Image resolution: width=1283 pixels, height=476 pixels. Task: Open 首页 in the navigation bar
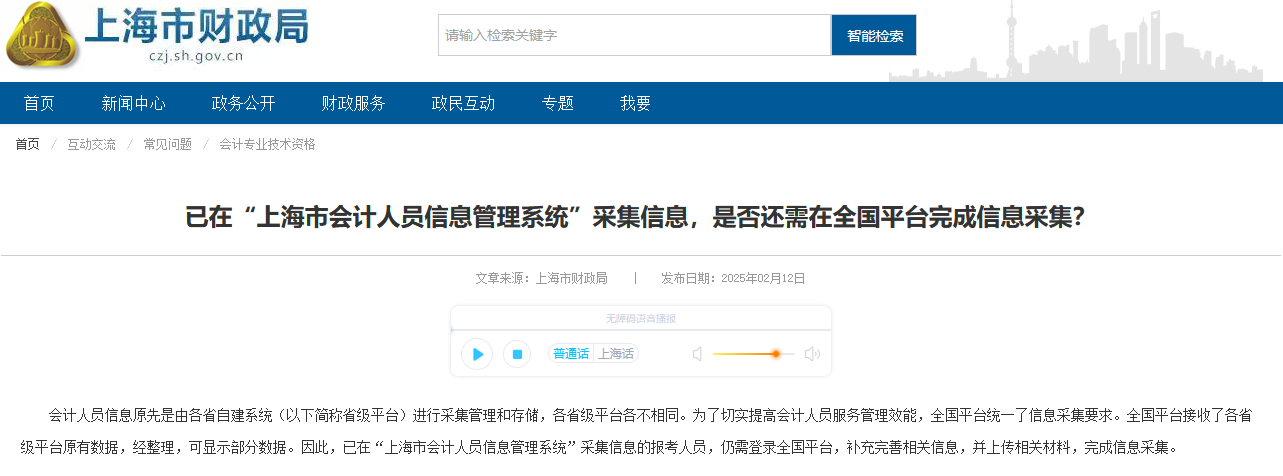tap(39, 103)
